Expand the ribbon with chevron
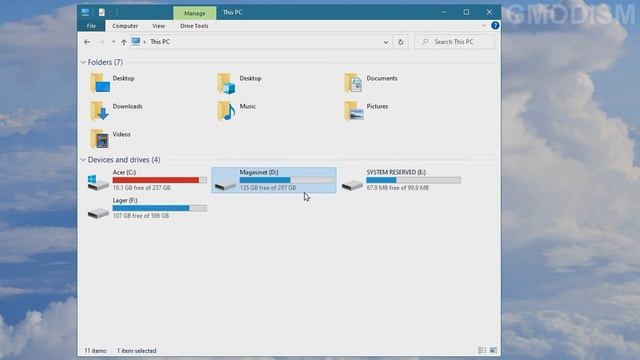640x360 pixels. pos(484,26)
